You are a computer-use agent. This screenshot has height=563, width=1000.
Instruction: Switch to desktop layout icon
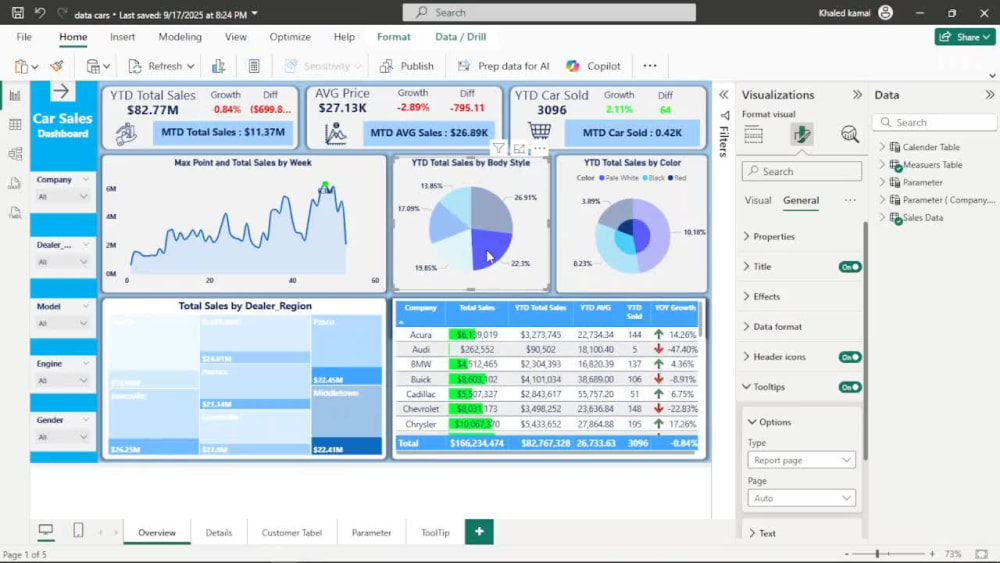tap(46, 530)
